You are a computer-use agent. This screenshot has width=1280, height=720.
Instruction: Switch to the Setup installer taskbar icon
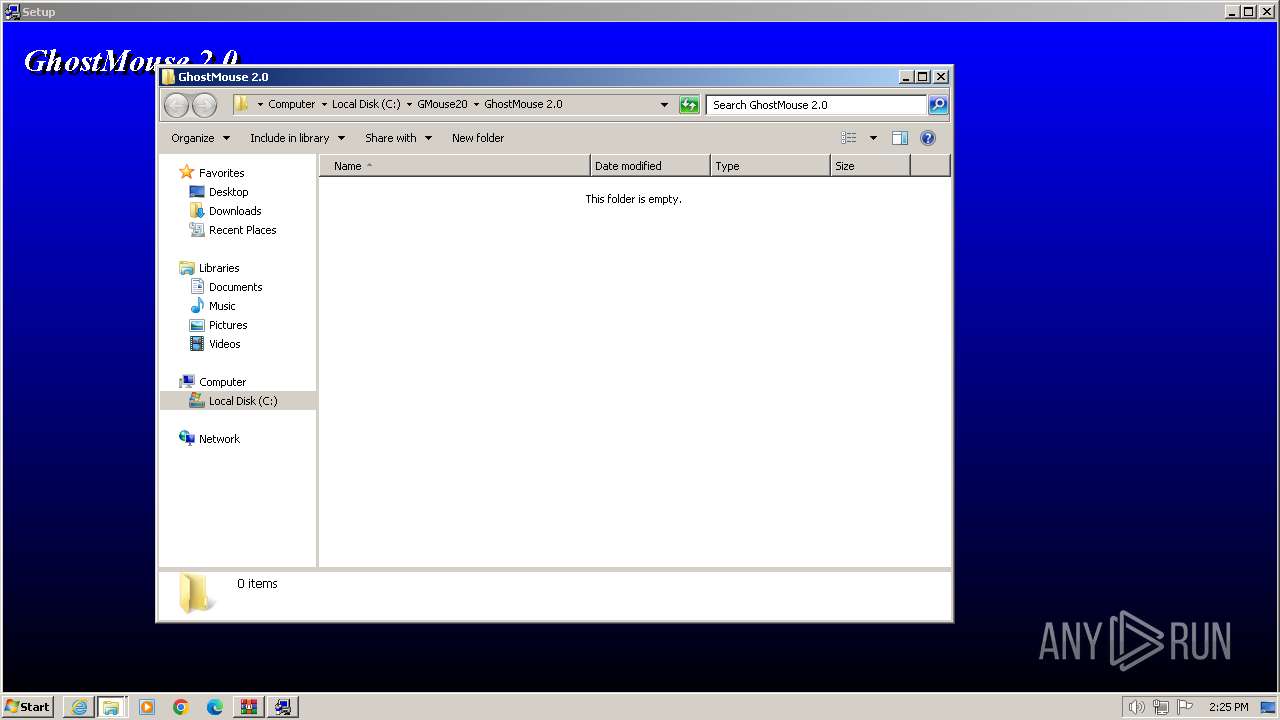283,707
